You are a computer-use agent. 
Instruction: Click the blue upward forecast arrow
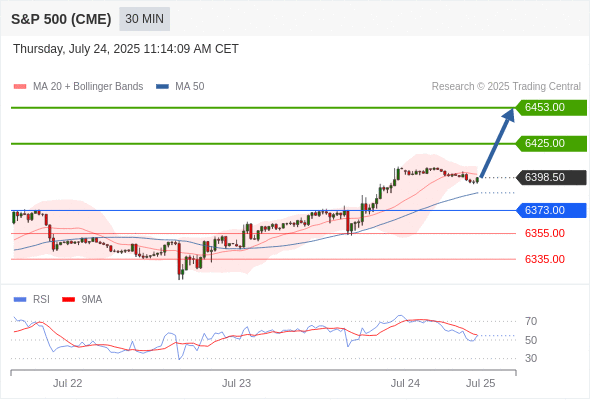[x=497, y=142]
